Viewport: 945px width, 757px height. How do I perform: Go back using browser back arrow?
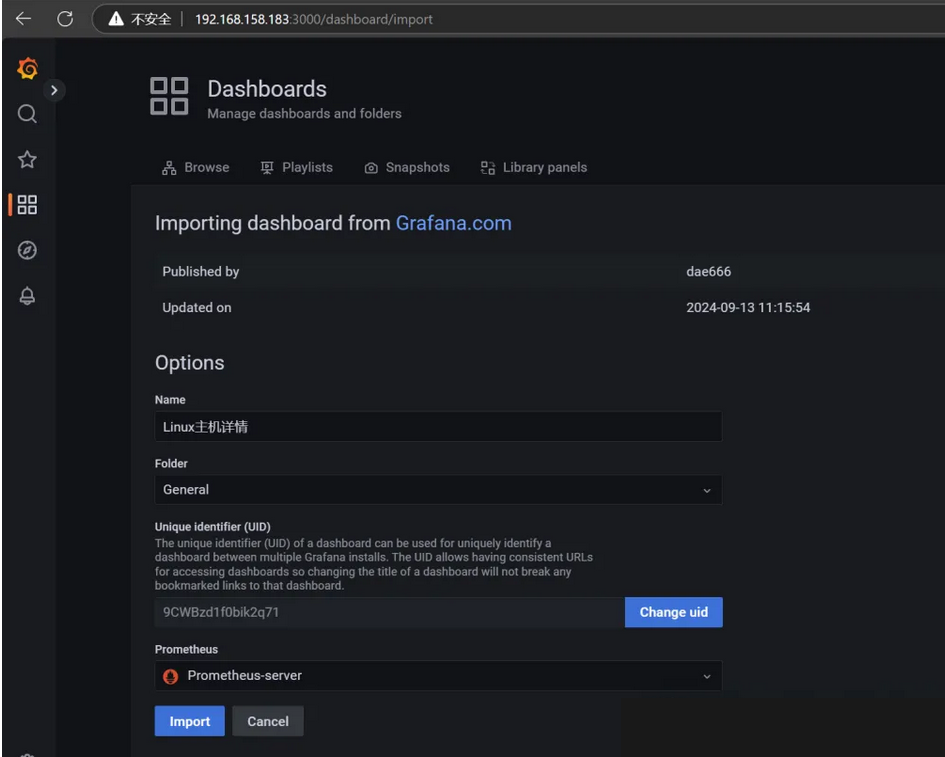pyautogui.click(x=24, y=19)
